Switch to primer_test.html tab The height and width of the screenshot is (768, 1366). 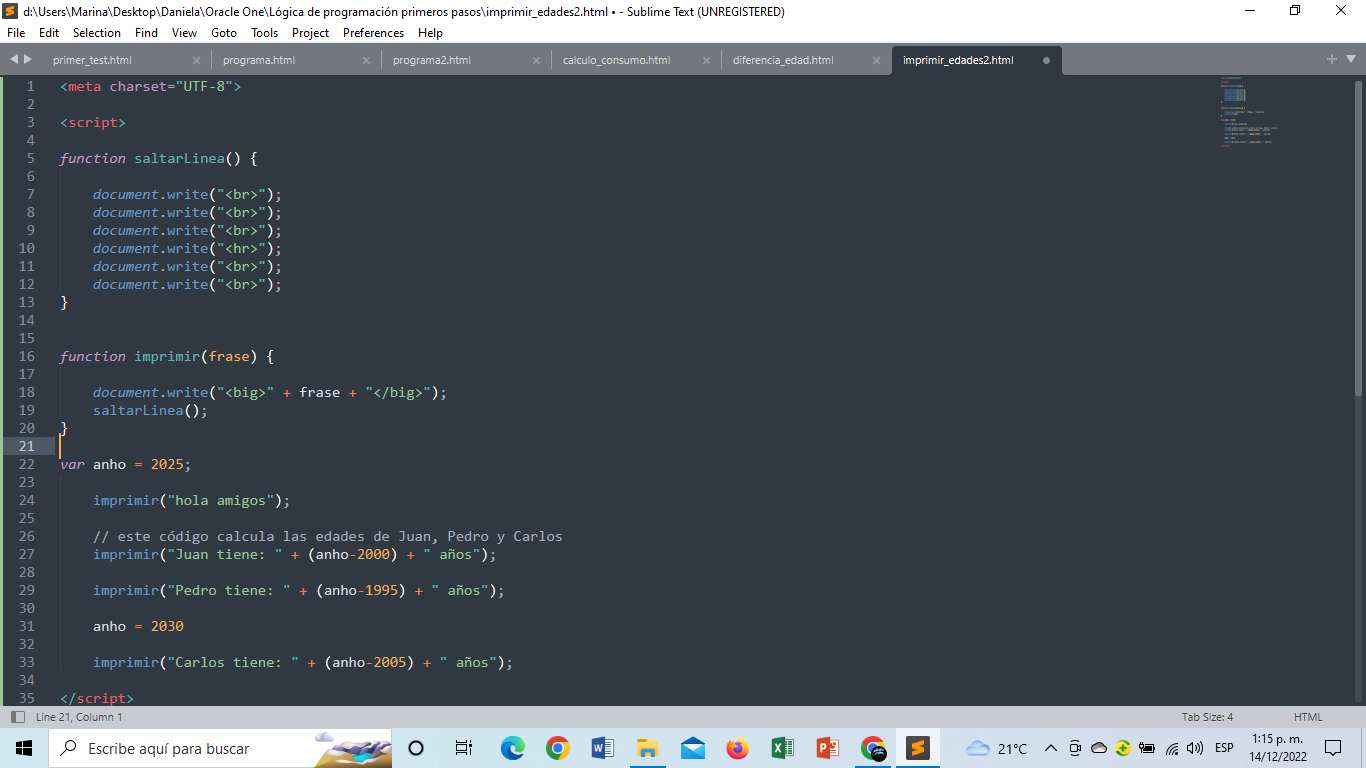point(92,60)
